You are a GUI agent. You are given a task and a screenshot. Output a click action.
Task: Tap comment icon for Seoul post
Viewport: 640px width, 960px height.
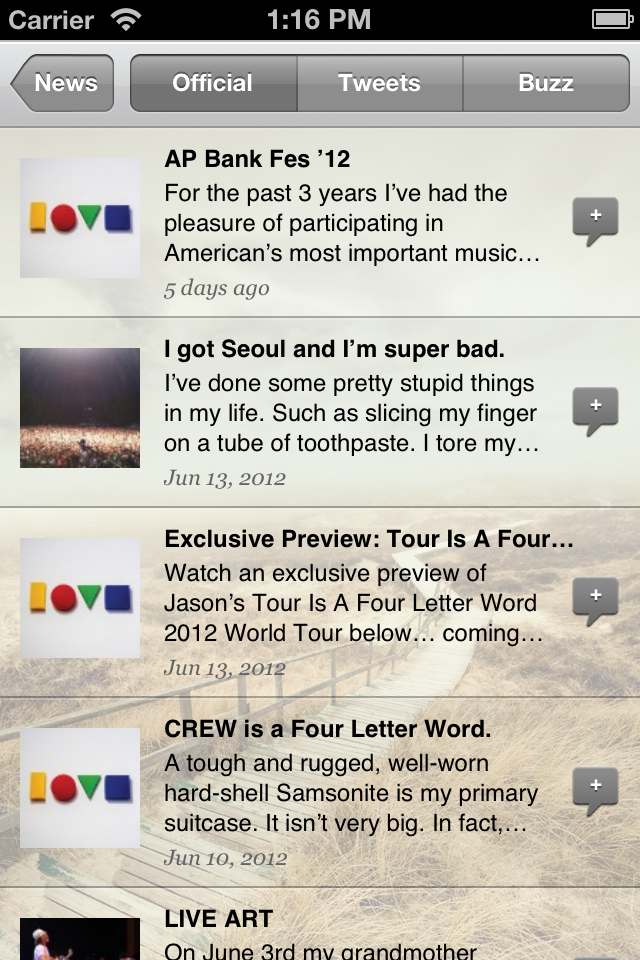[595, 411]
